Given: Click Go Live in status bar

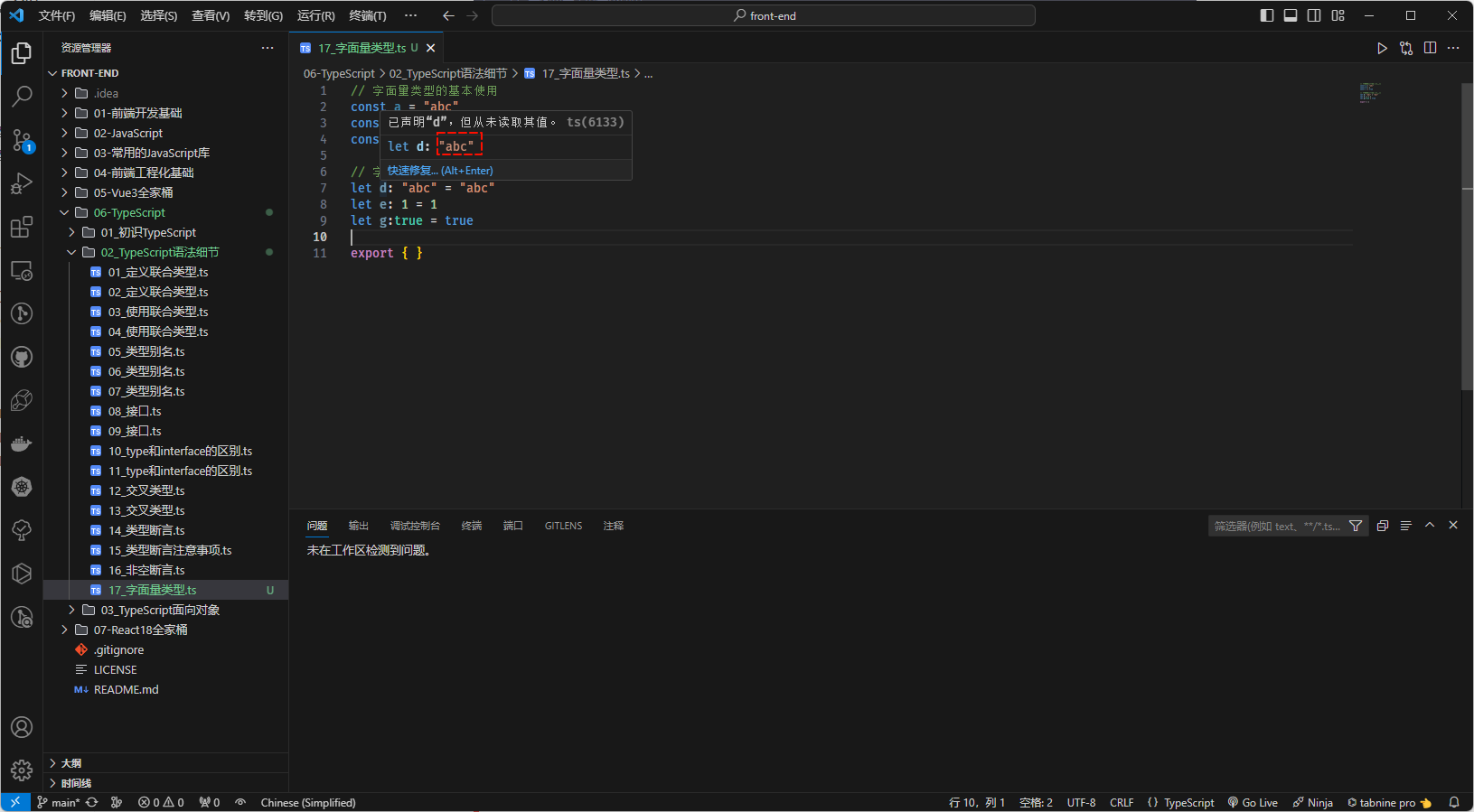Looking at the screenshot, I should (1253, 802).
